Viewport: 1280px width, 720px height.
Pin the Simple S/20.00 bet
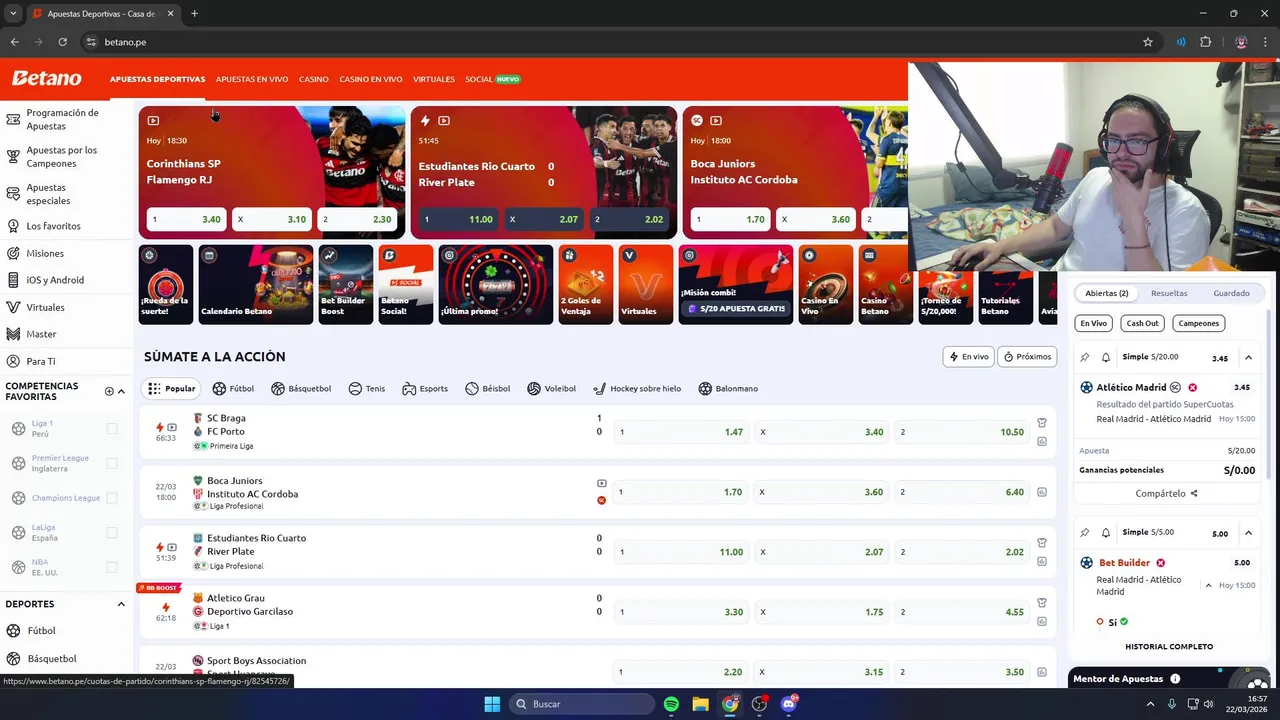coord(1085,357)
